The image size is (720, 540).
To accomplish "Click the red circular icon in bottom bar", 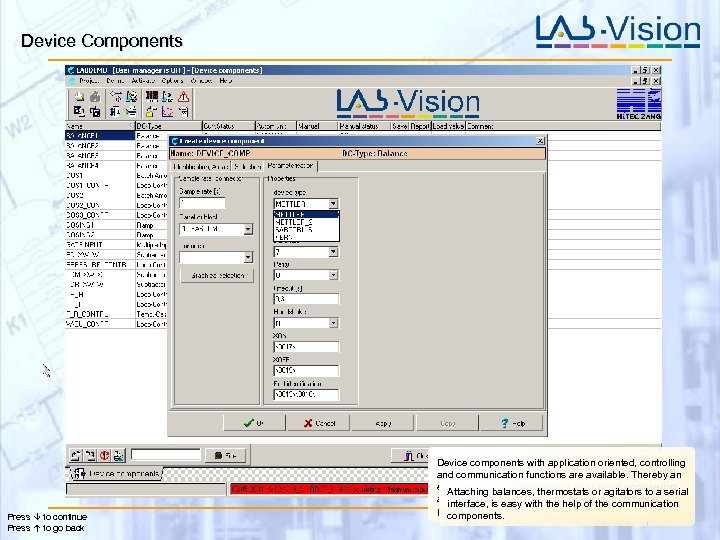I will 105,455.
